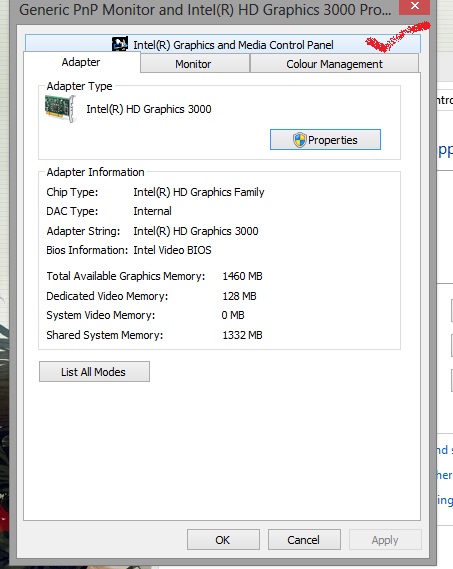Viewport: 453px width, 569px height.
Task: Open the Colour Management tab
Action: pos(334,64)
